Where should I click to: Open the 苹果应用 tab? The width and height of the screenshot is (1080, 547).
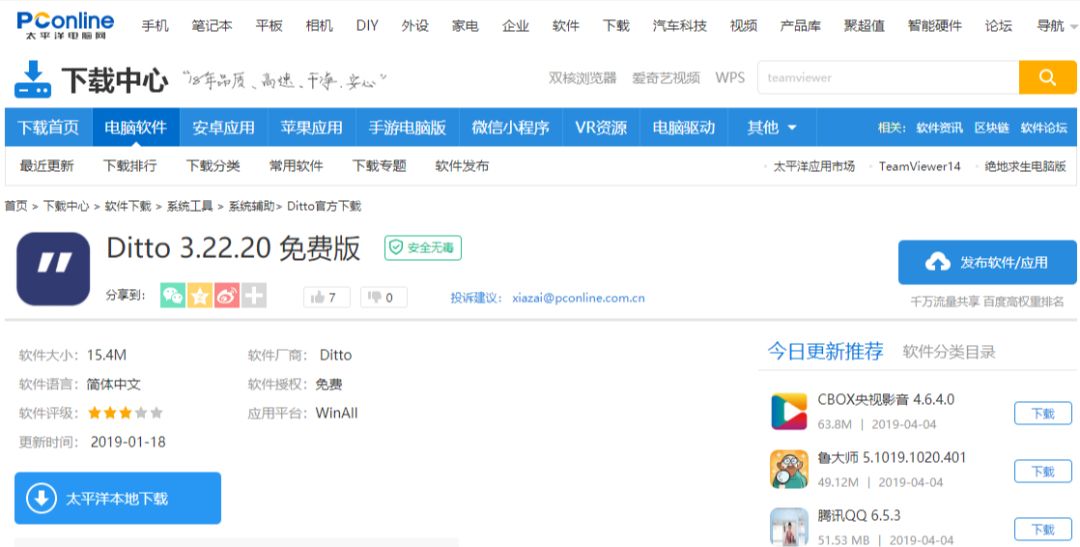(x=311, y=127)
